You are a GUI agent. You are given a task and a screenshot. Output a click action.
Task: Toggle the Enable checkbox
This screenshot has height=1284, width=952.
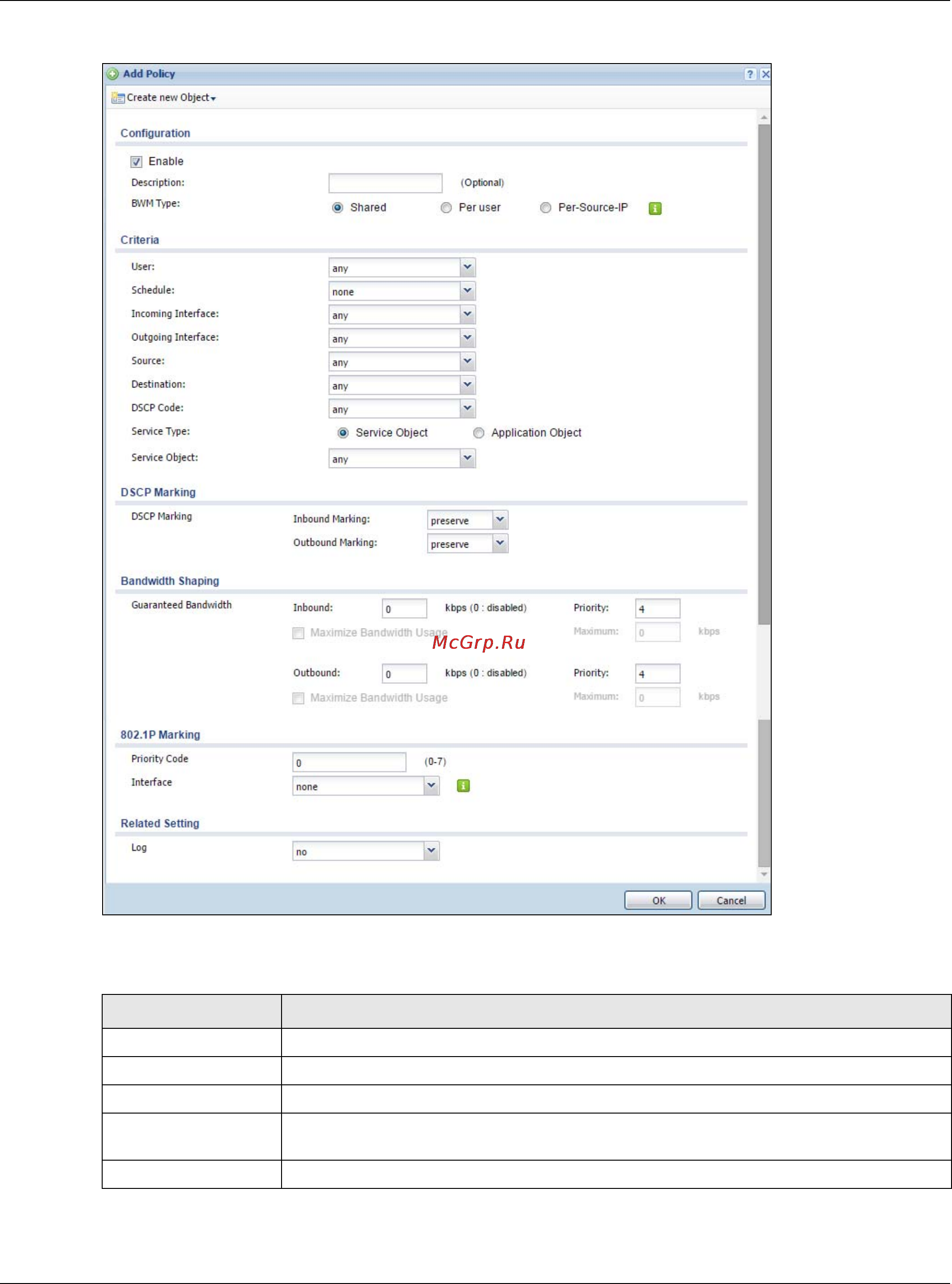136,162
